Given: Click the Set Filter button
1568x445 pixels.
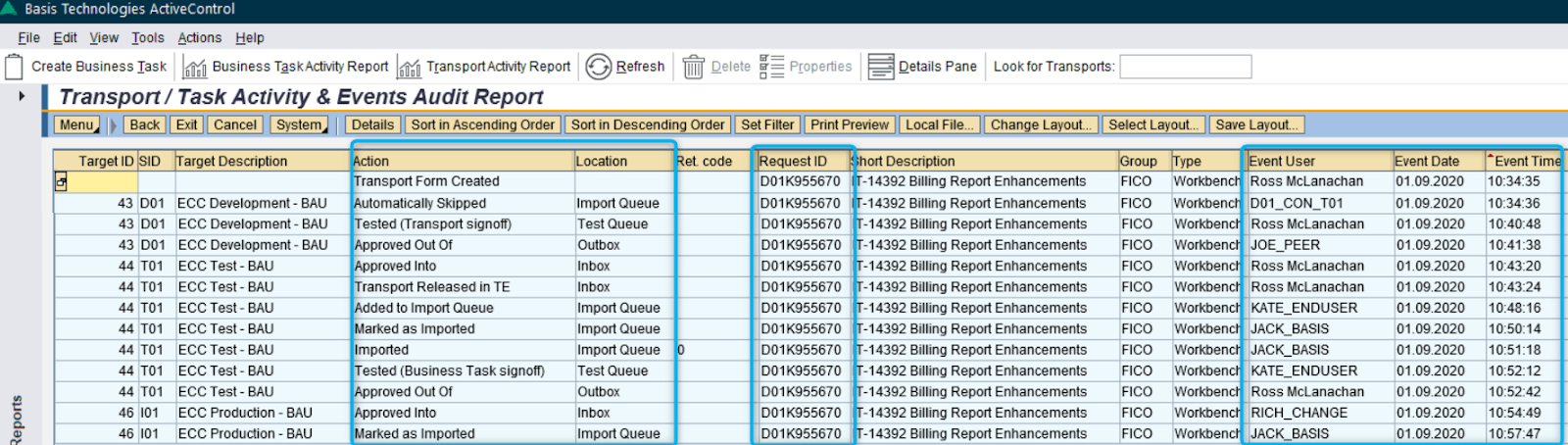Looking at the screenshot, I should point(767,125).
